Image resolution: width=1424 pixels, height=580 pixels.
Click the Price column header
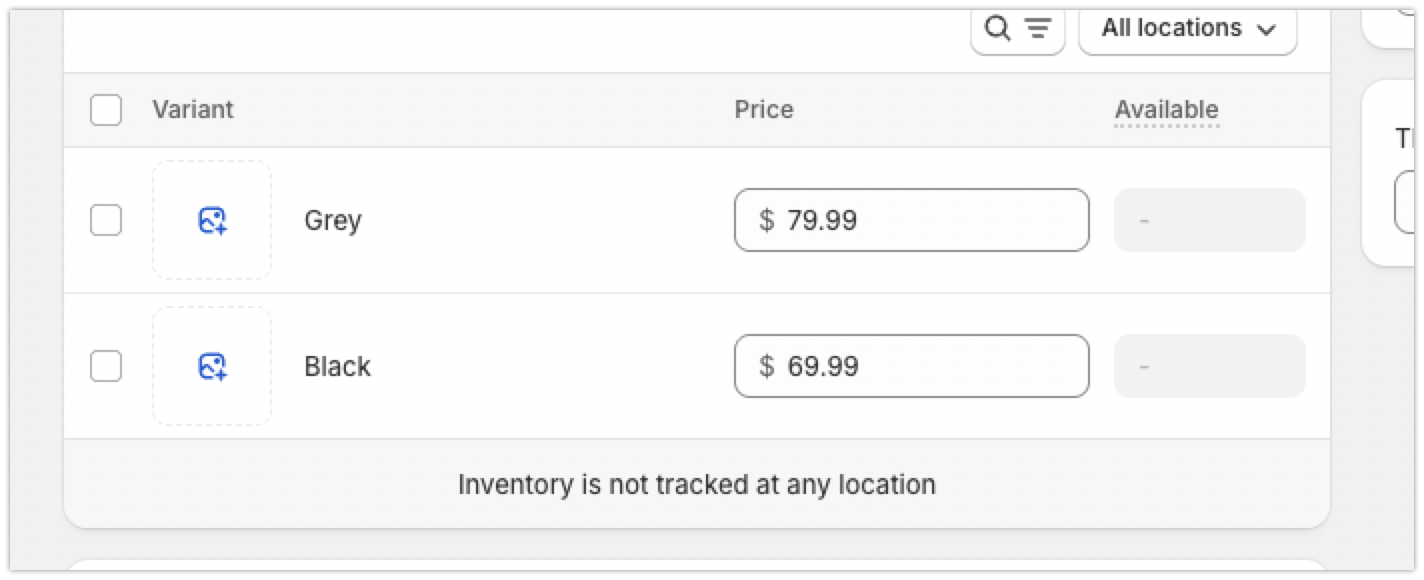tap(764, 110)
